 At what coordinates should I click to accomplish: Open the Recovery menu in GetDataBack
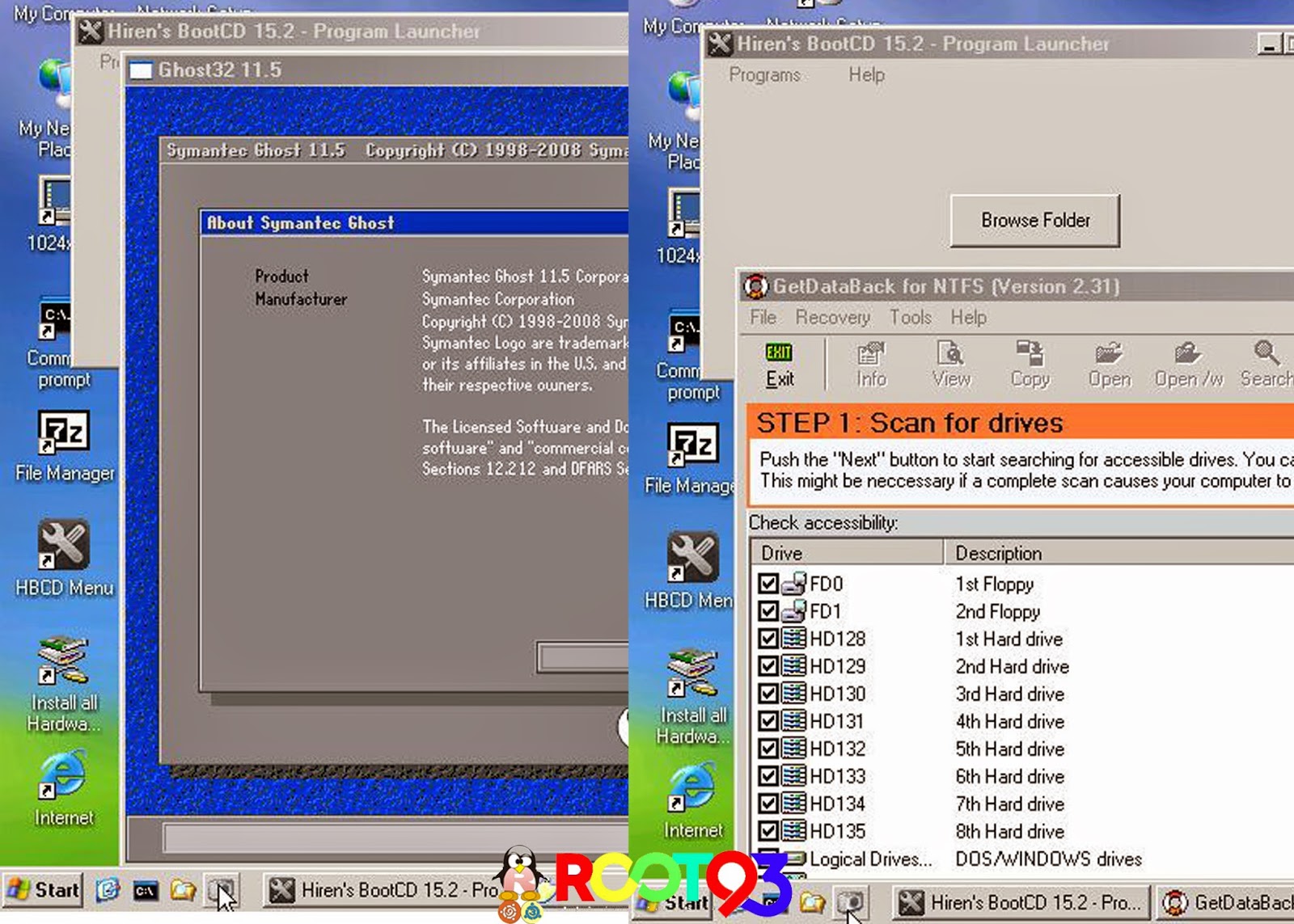832,318
